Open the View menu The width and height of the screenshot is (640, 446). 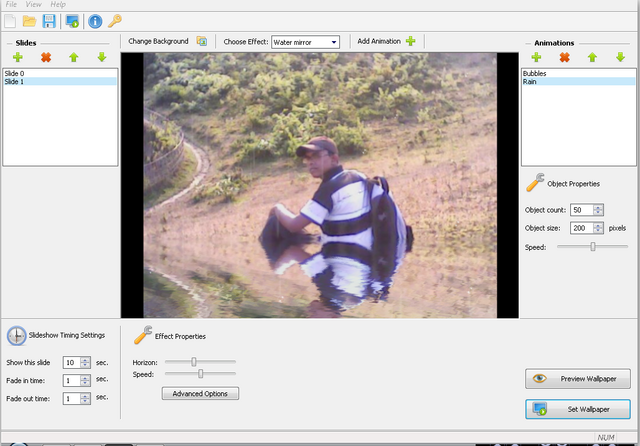coord(34,5)
